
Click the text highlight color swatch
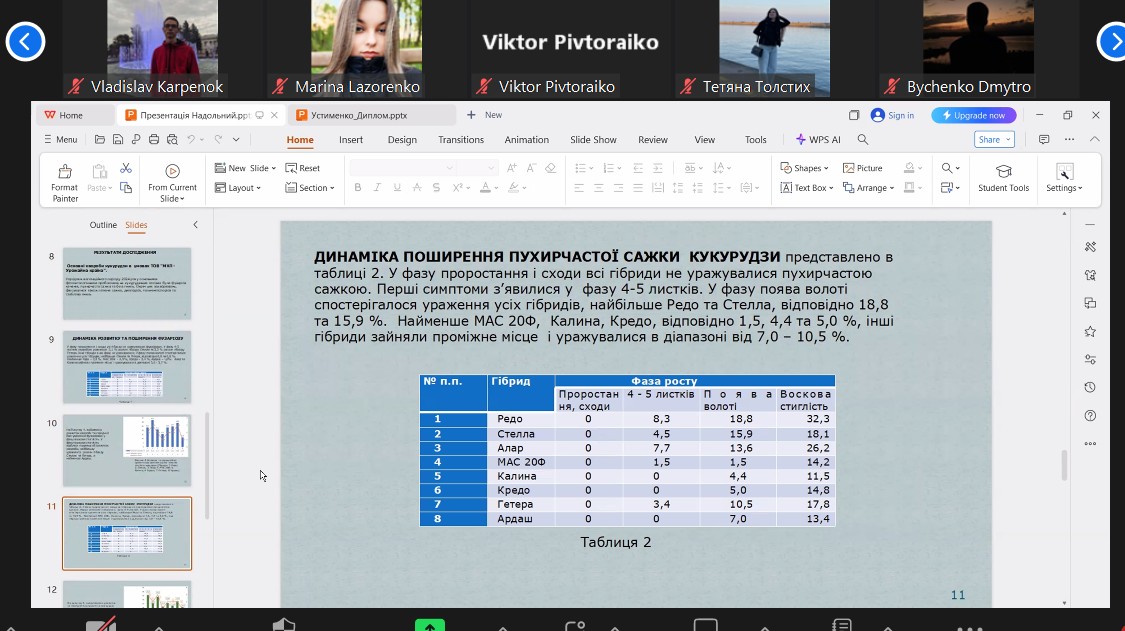coord(513,187)
